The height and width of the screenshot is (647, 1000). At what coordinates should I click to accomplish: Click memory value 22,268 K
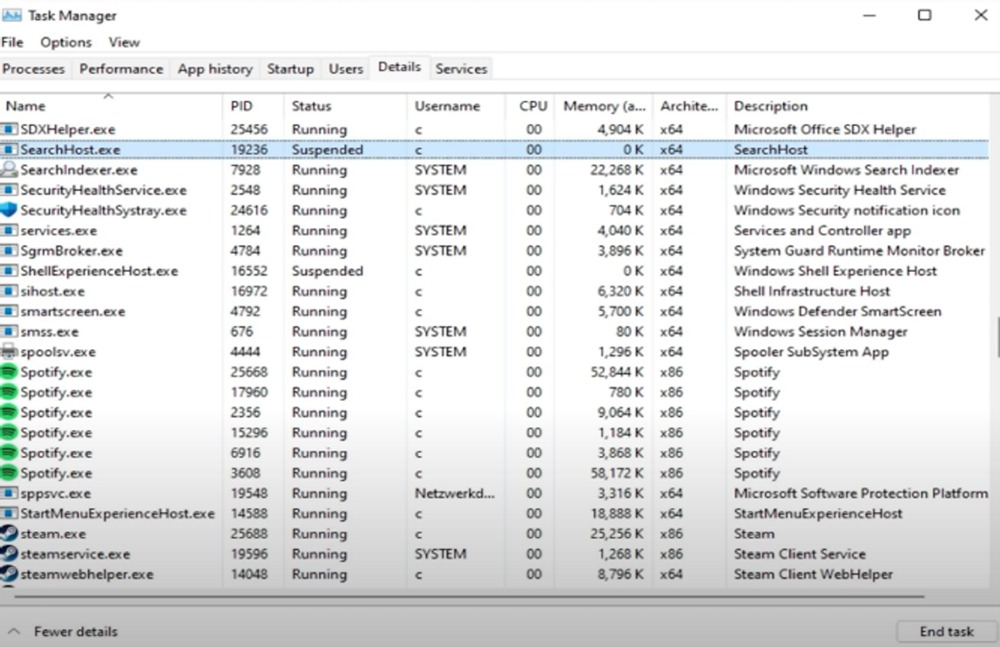[617, 170]
